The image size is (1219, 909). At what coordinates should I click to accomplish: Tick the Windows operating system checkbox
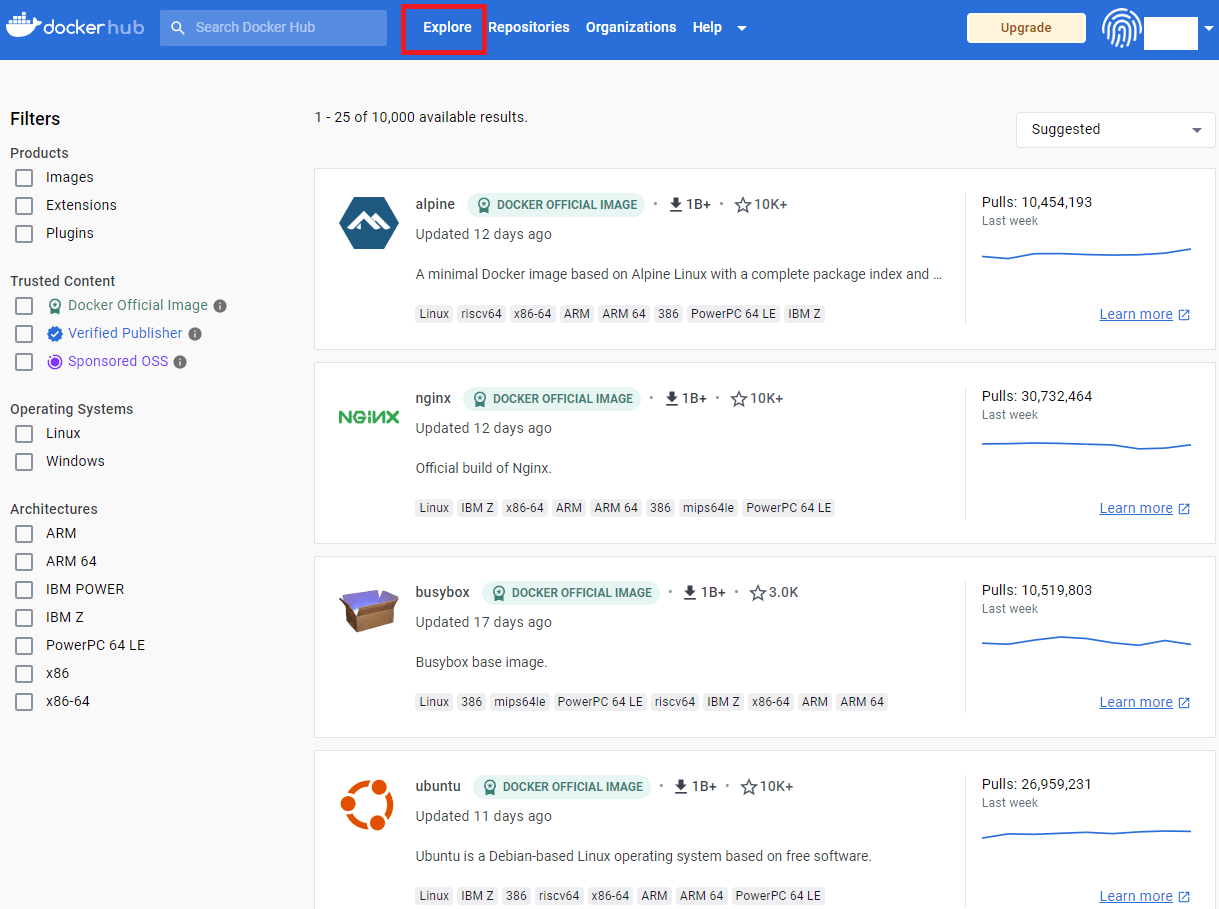(x=24, y=462)
